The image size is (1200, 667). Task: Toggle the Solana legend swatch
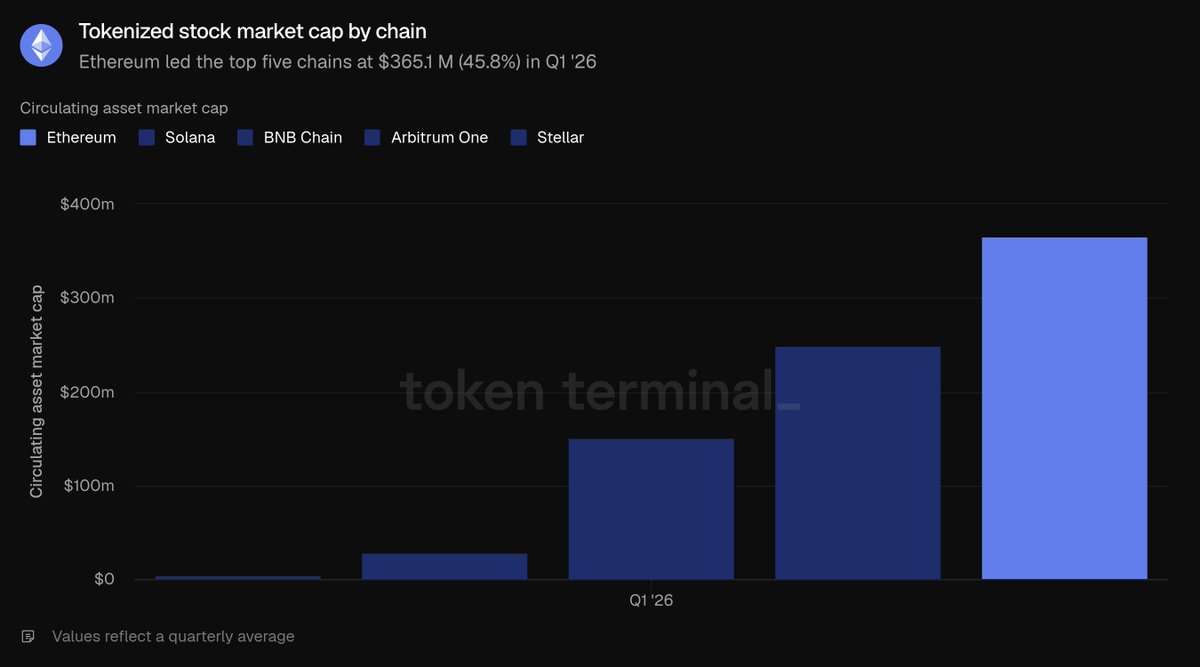coord(146,138)
